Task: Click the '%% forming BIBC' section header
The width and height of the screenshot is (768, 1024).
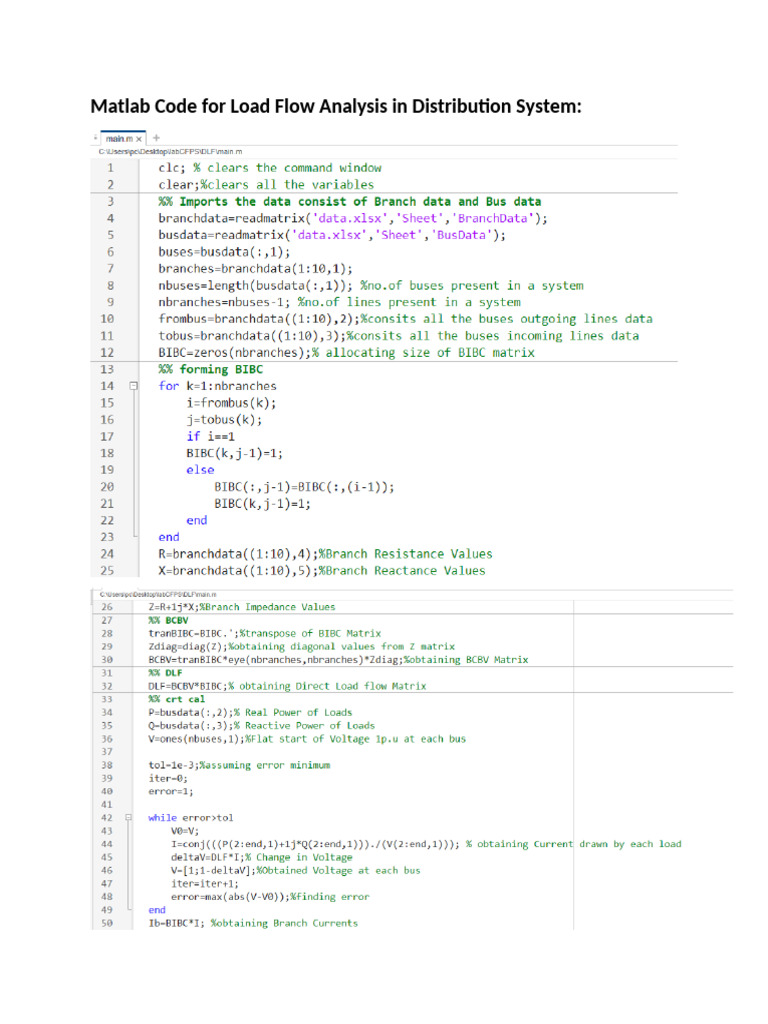Action: point(210,370)
